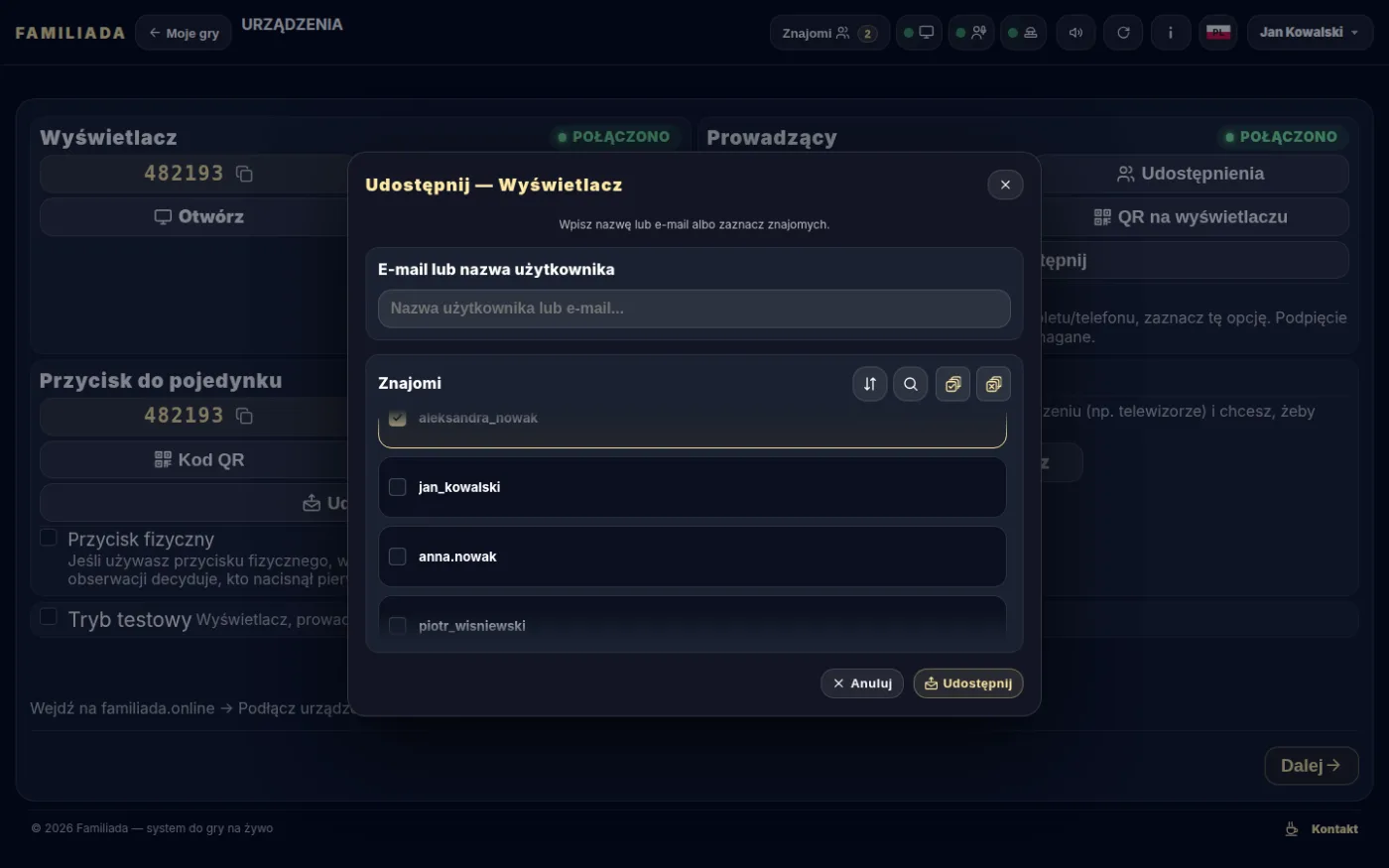Open the info icon in header
Viewport: 1389px width, 868px height.
(1171, 33)
